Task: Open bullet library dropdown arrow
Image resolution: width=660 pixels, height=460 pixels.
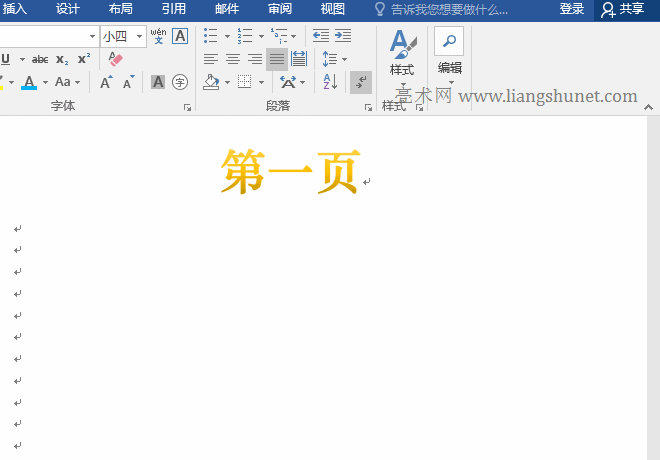Action: pyautogui.click(x=227, y=37)
